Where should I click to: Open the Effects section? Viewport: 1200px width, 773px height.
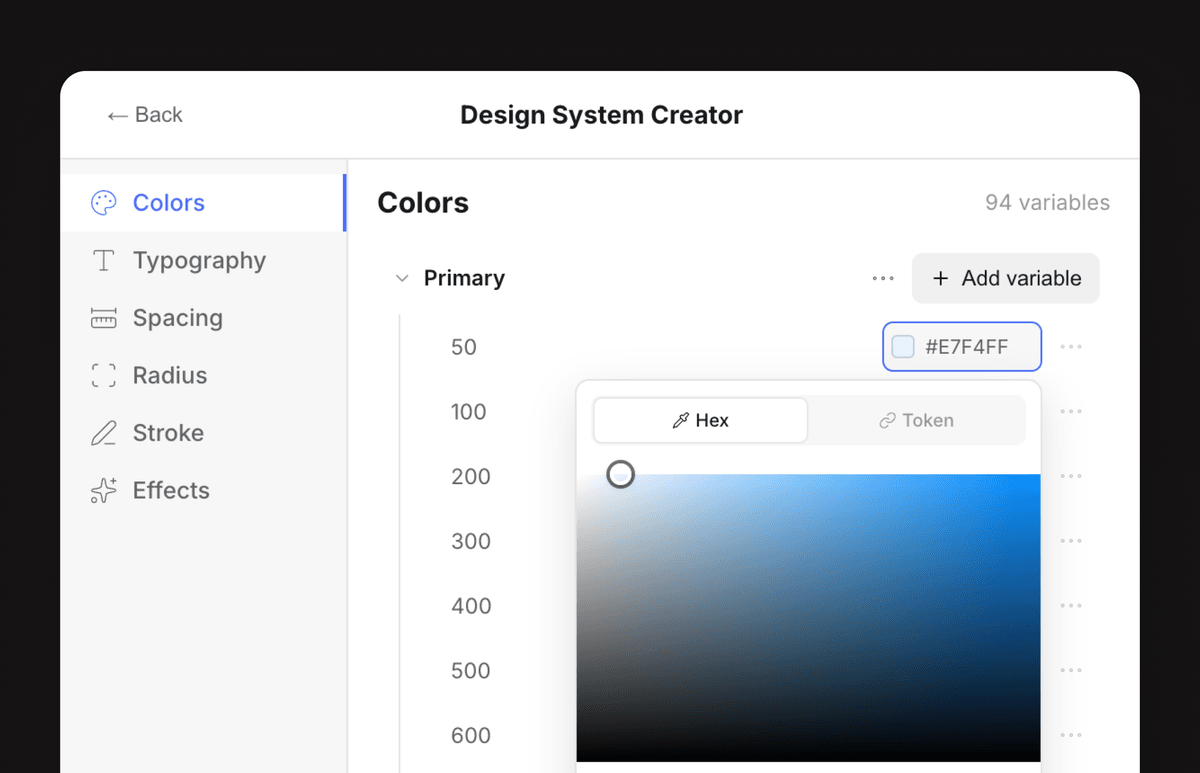pos(203,490)
